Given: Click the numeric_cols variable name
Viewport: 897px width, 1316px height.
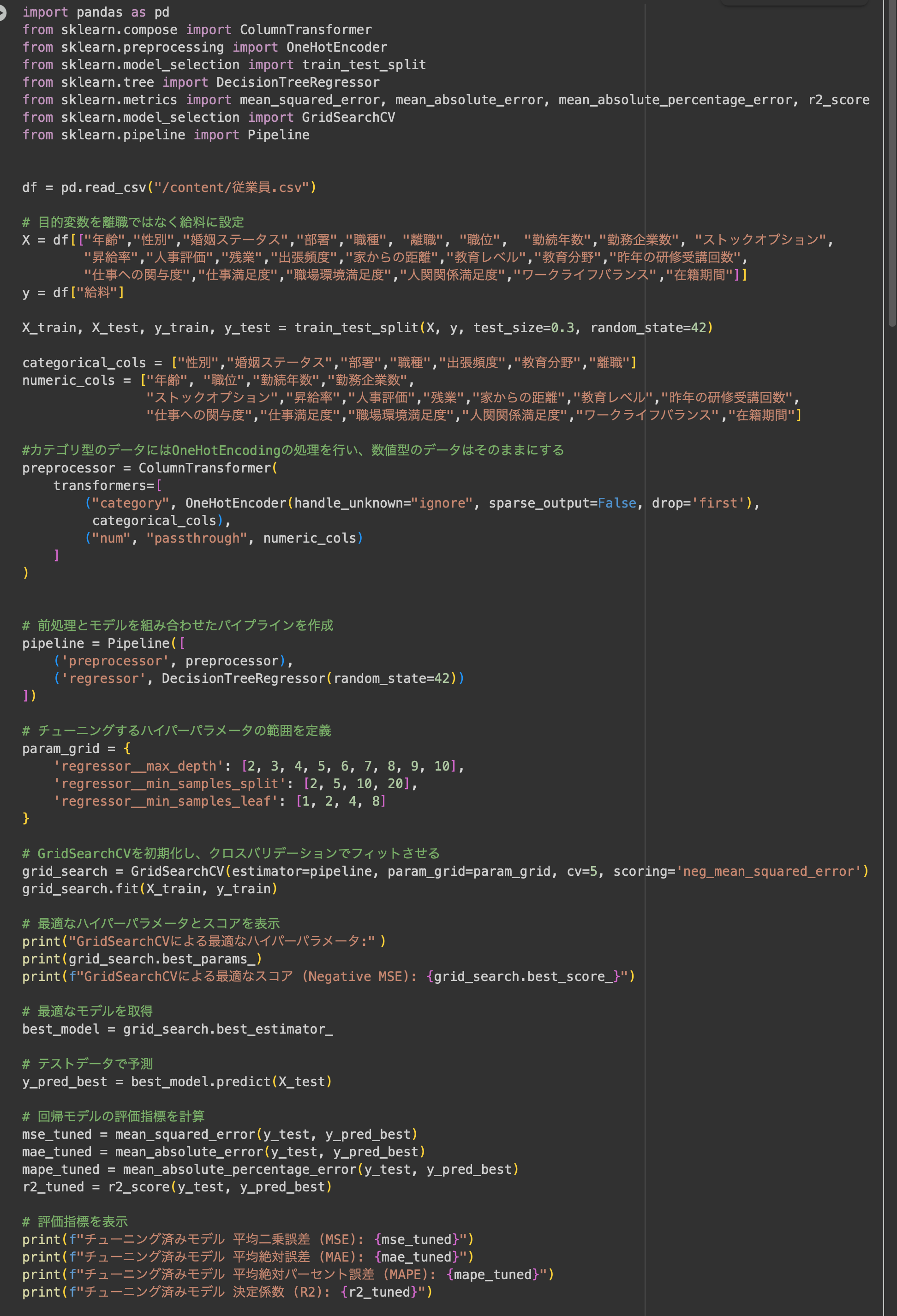Looking at the screenshot, I should tap(68, 381).
